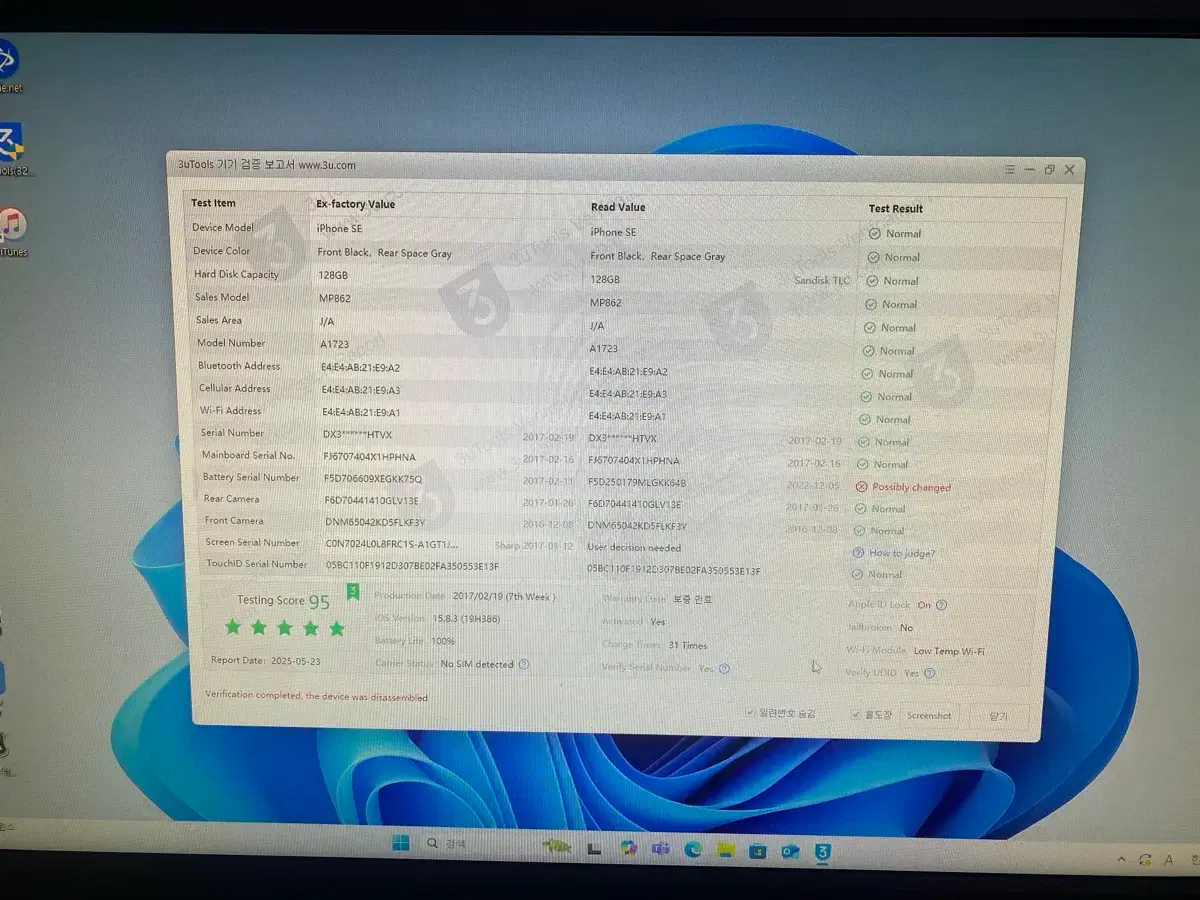Screen dimensions: 1200x900
Task: Click Report Date: 2025-05-23
Action: pos(266,661)
